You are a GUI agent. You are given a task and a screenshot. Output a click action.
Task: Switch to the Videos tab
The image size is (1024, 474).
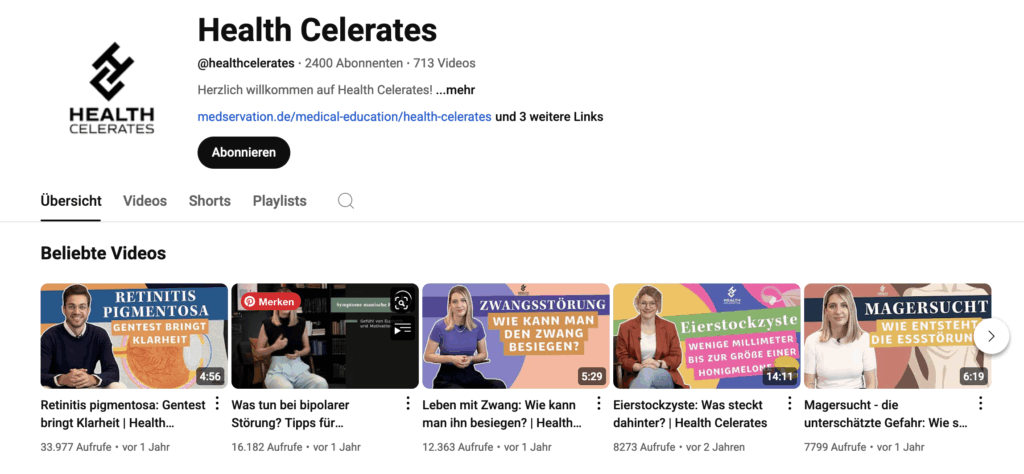(x=145, y=201)
